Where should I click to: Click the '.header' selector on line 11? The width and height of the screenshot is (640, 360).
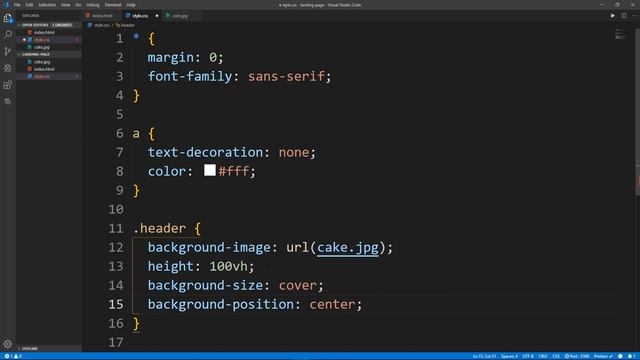[x=160, y=228]
